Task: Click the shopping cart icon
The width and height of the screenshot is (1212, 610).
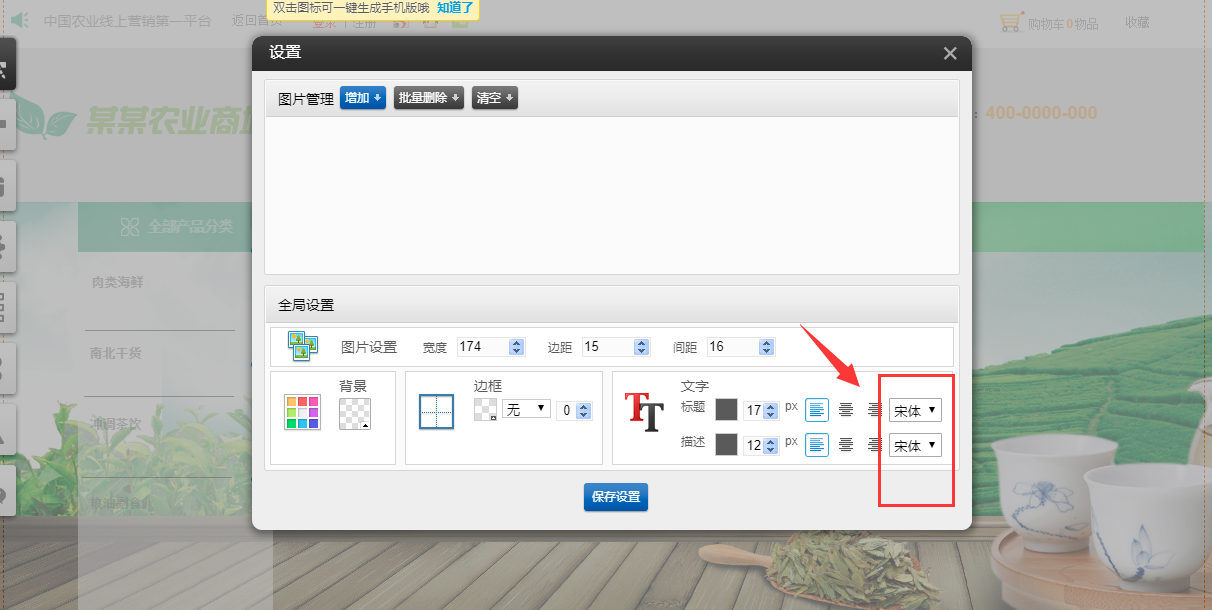Action: click(1011, 22)
